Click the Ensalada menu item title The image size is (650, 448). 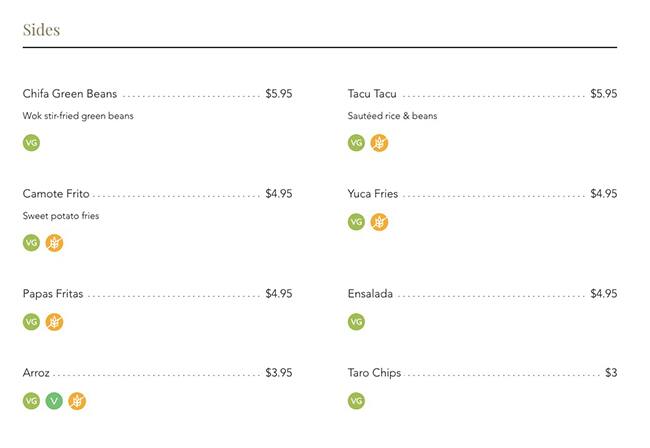pyautogui.click(x=370, y=294)
